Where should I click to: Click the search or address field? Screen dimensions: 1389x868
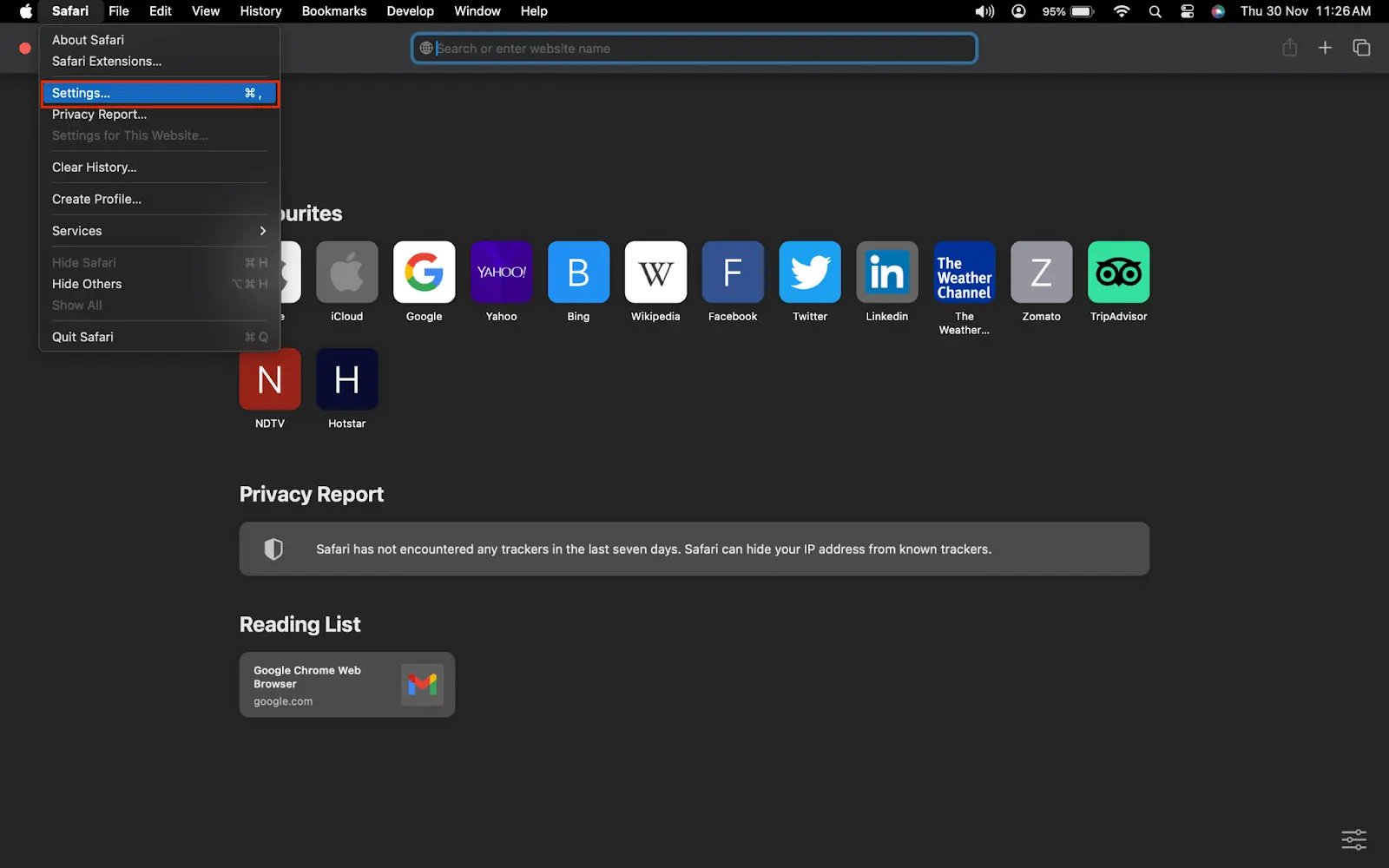[x=694, y=48]
